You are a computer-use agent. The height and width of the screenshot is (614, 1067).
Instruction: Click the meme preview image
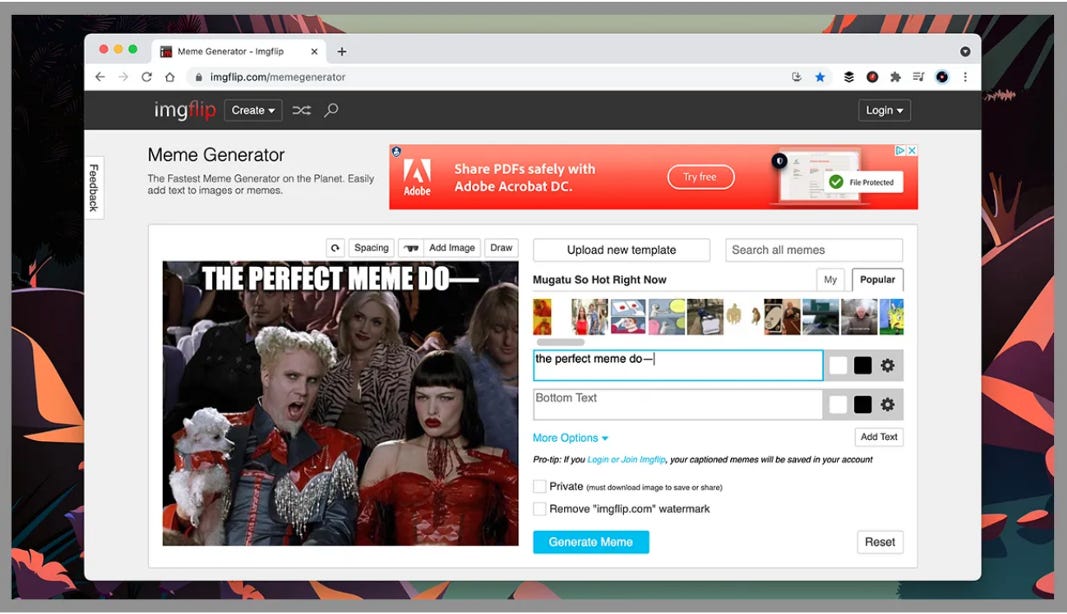(x=340, y=403)
